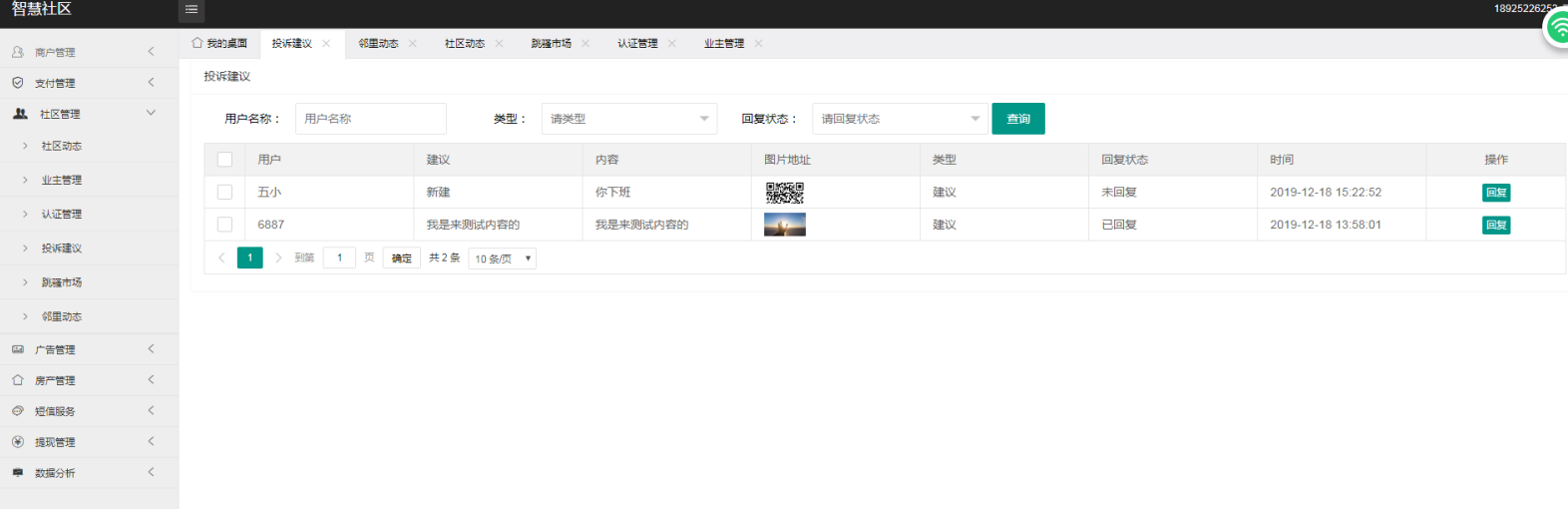Open the 类型 dropdown filter
This screenshot has width=1568, height=509.
[x=628, y=119]
